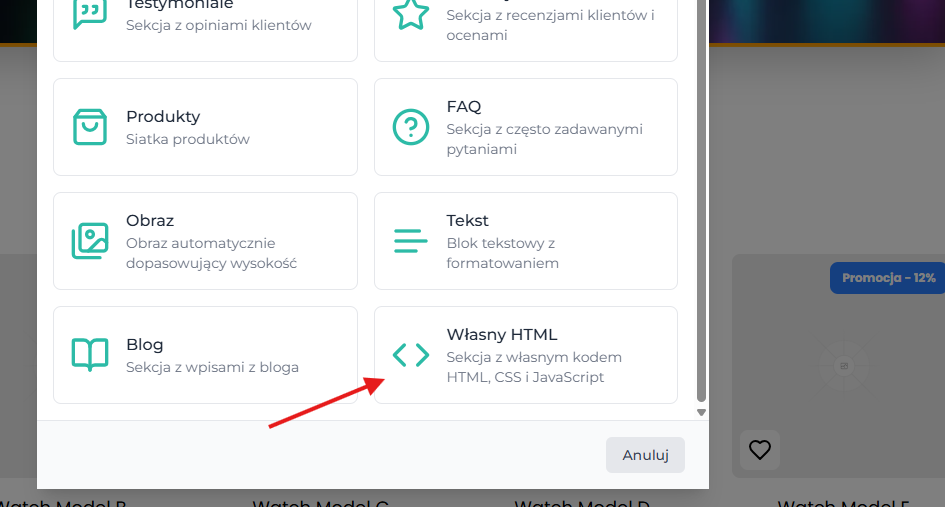Screen dimensions: 945x507
Task: Click the Tekst lines icon
Action: click(x=411, y=241)
